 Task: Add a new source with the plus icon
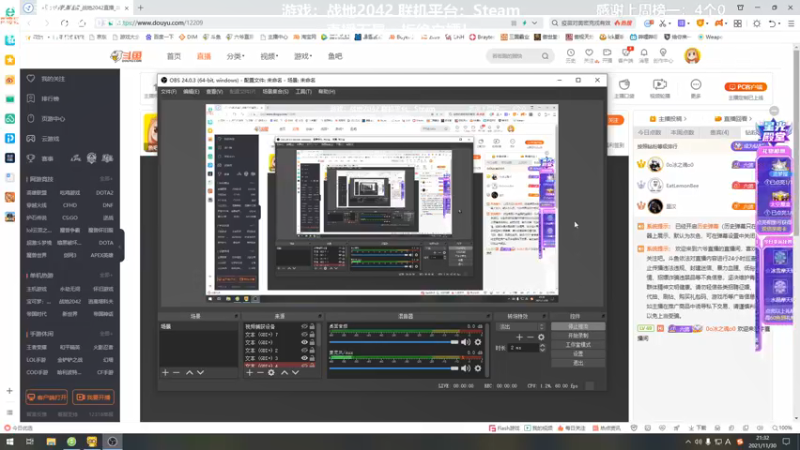[x=249, y=373]
